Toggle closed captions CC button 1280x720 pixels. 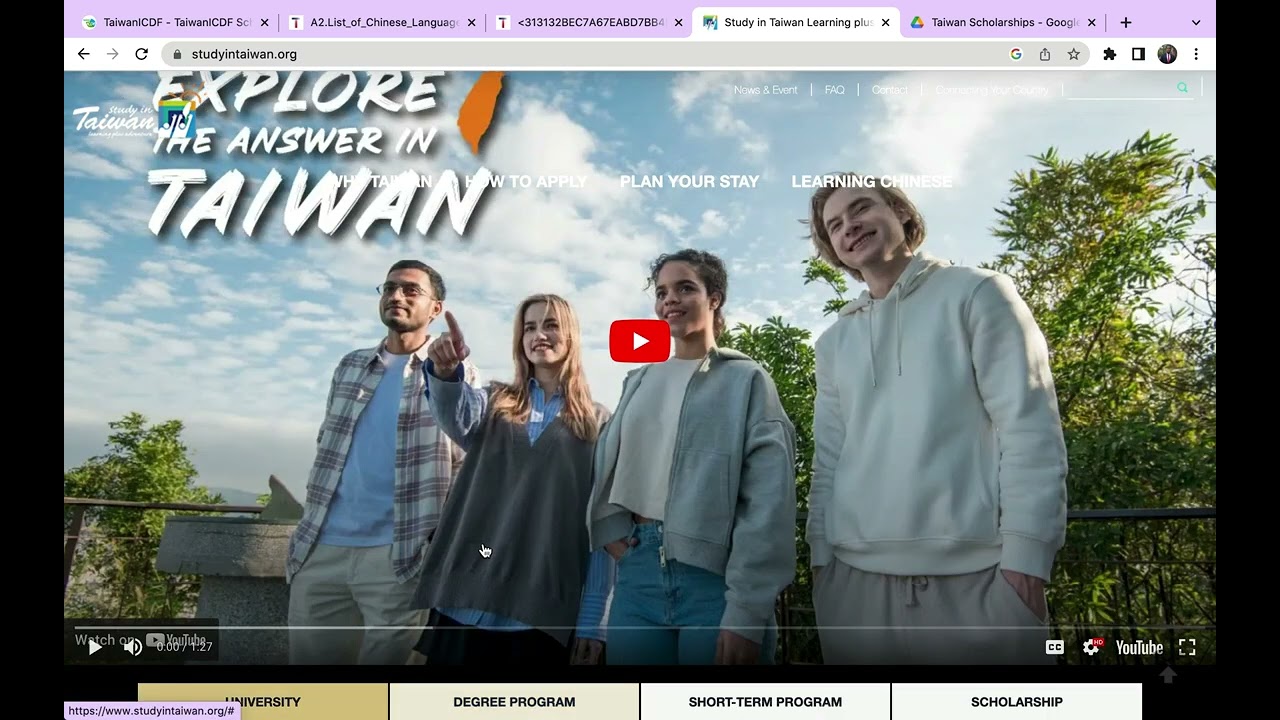click(x=1054, y=647)
